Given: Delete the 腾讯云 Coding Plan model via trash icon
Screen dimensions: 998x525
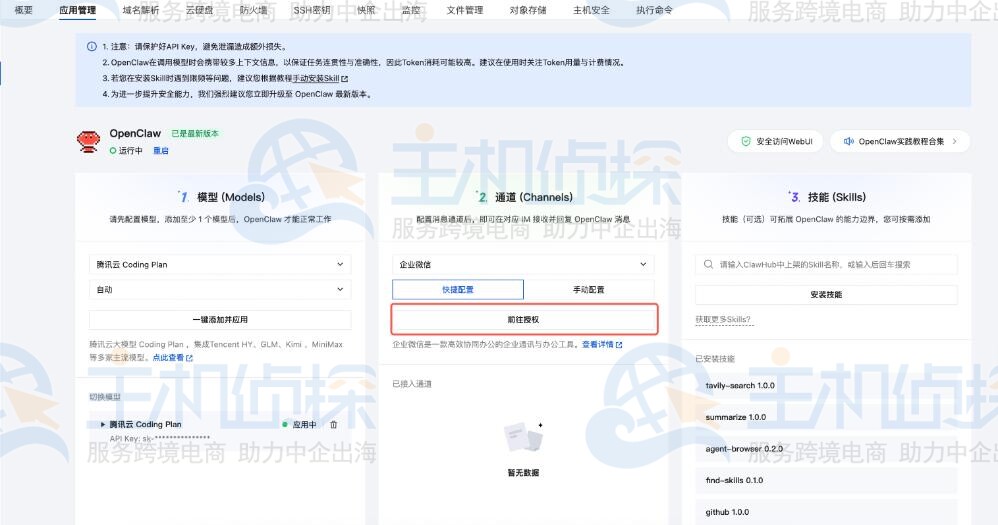Looking at the screenshot, I should tap(334, 424).
